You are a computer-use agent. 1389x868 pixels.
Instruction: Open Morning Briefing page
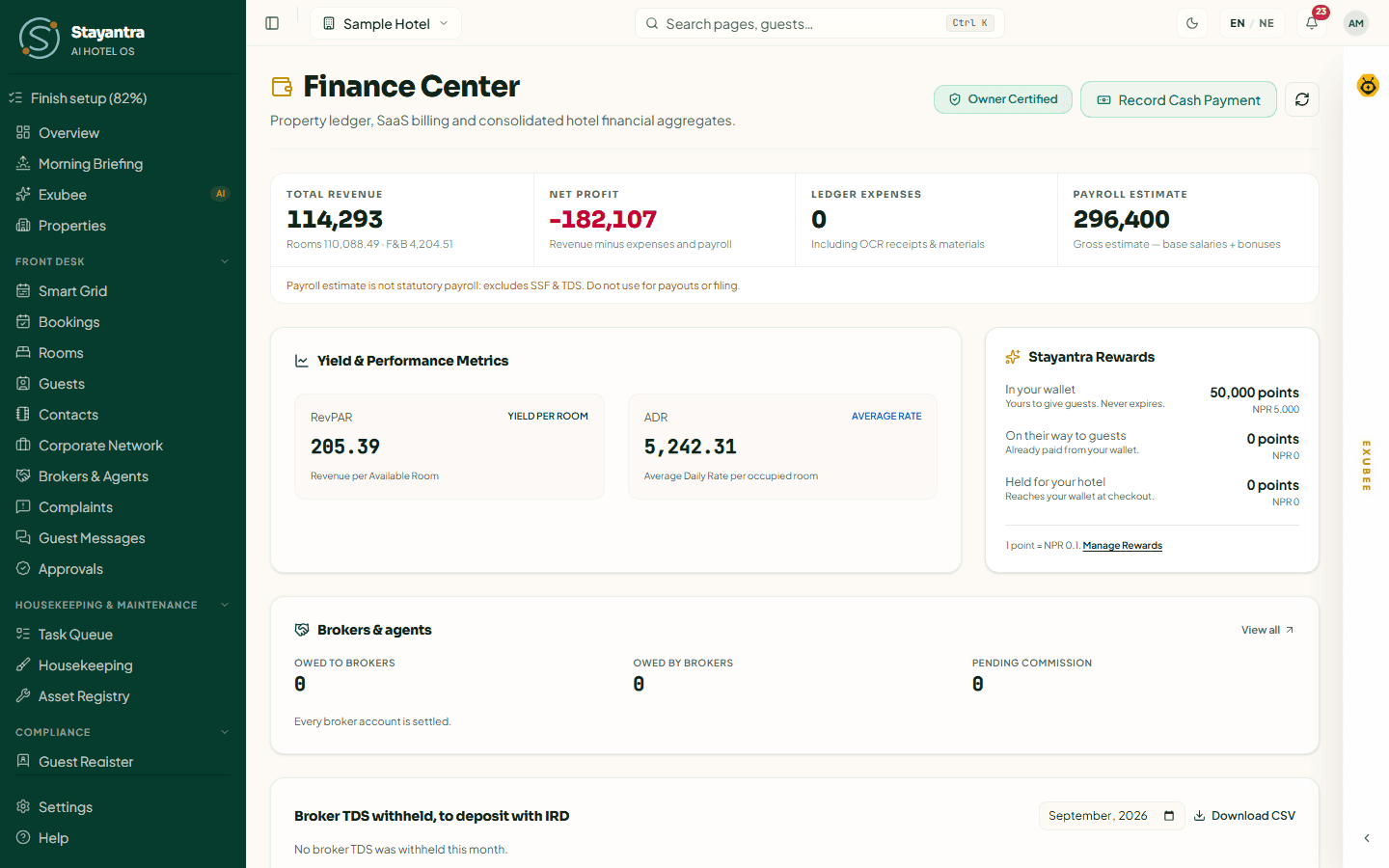coord(123,164)
